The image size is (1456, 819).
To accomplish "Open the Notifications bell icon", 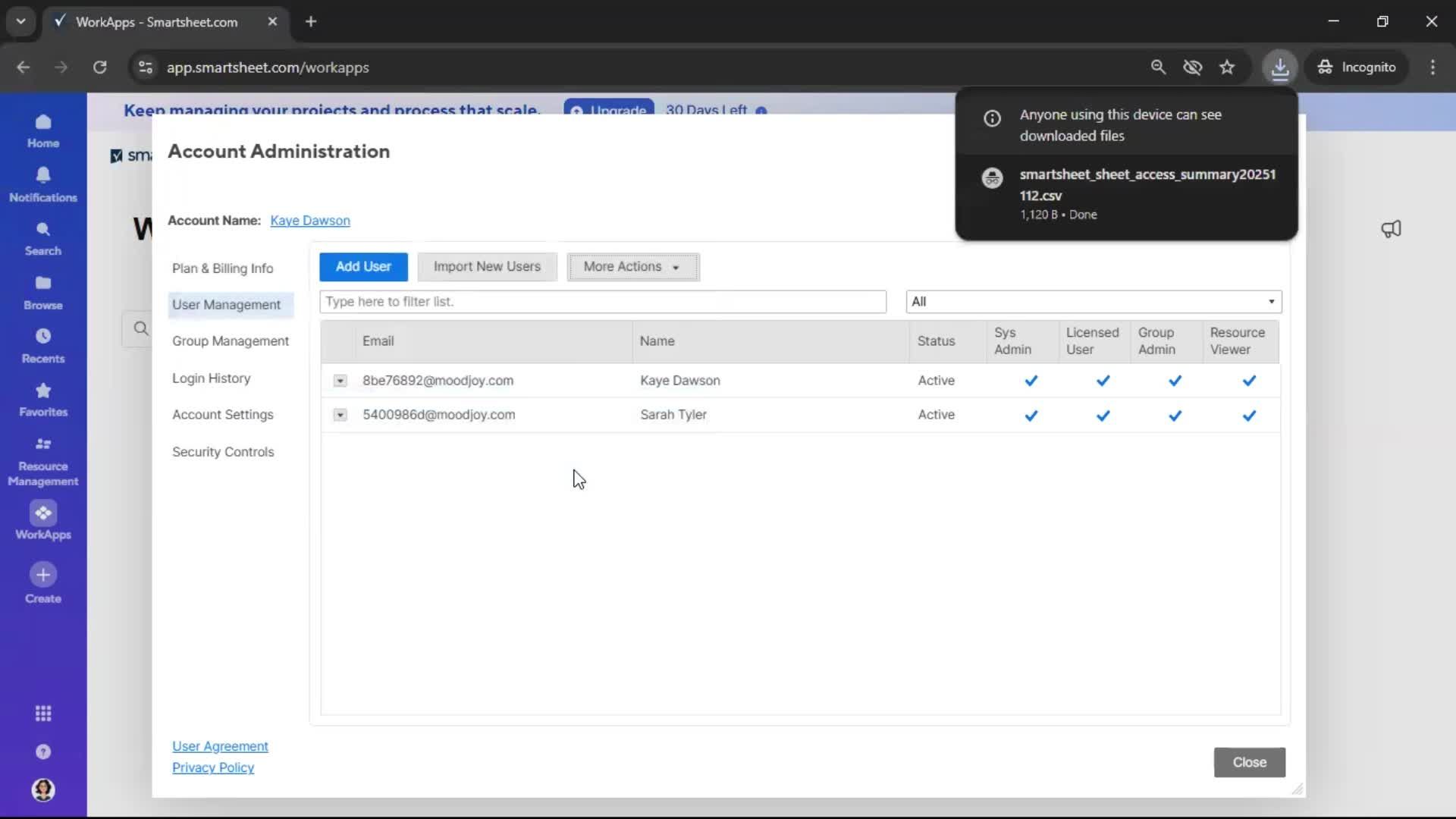I will point(43,176).
